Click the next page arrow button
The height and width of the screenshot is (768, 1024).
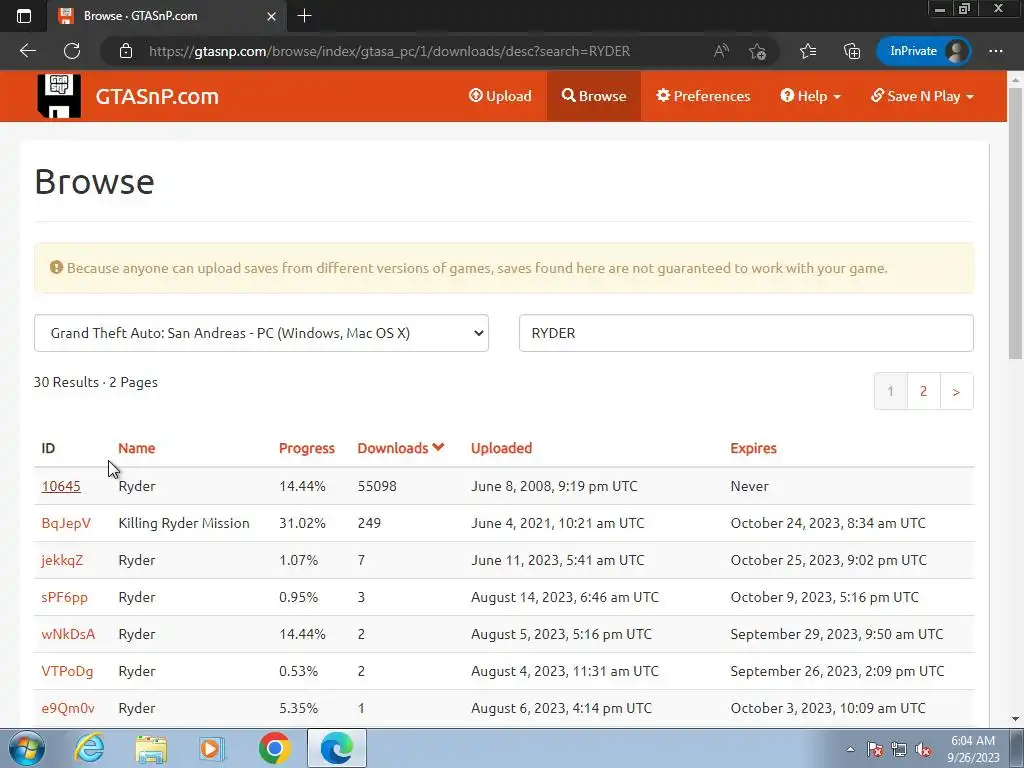[x=957, y=391]
